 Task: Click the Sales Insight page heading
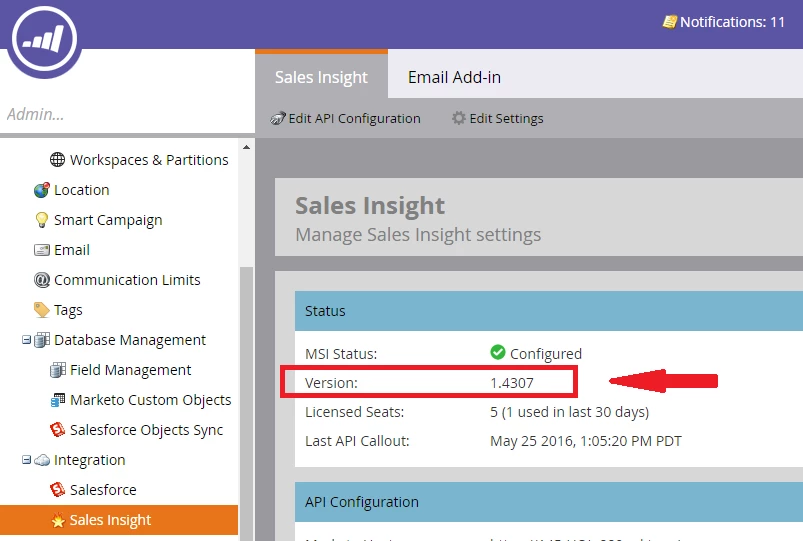pyautogui.click(x=370, y=206)
